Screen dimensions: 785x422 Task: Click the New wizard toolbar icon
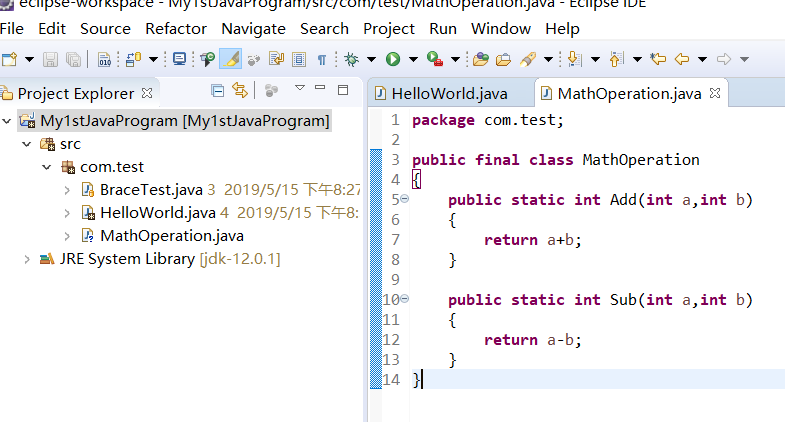click(x=9, y=59)
